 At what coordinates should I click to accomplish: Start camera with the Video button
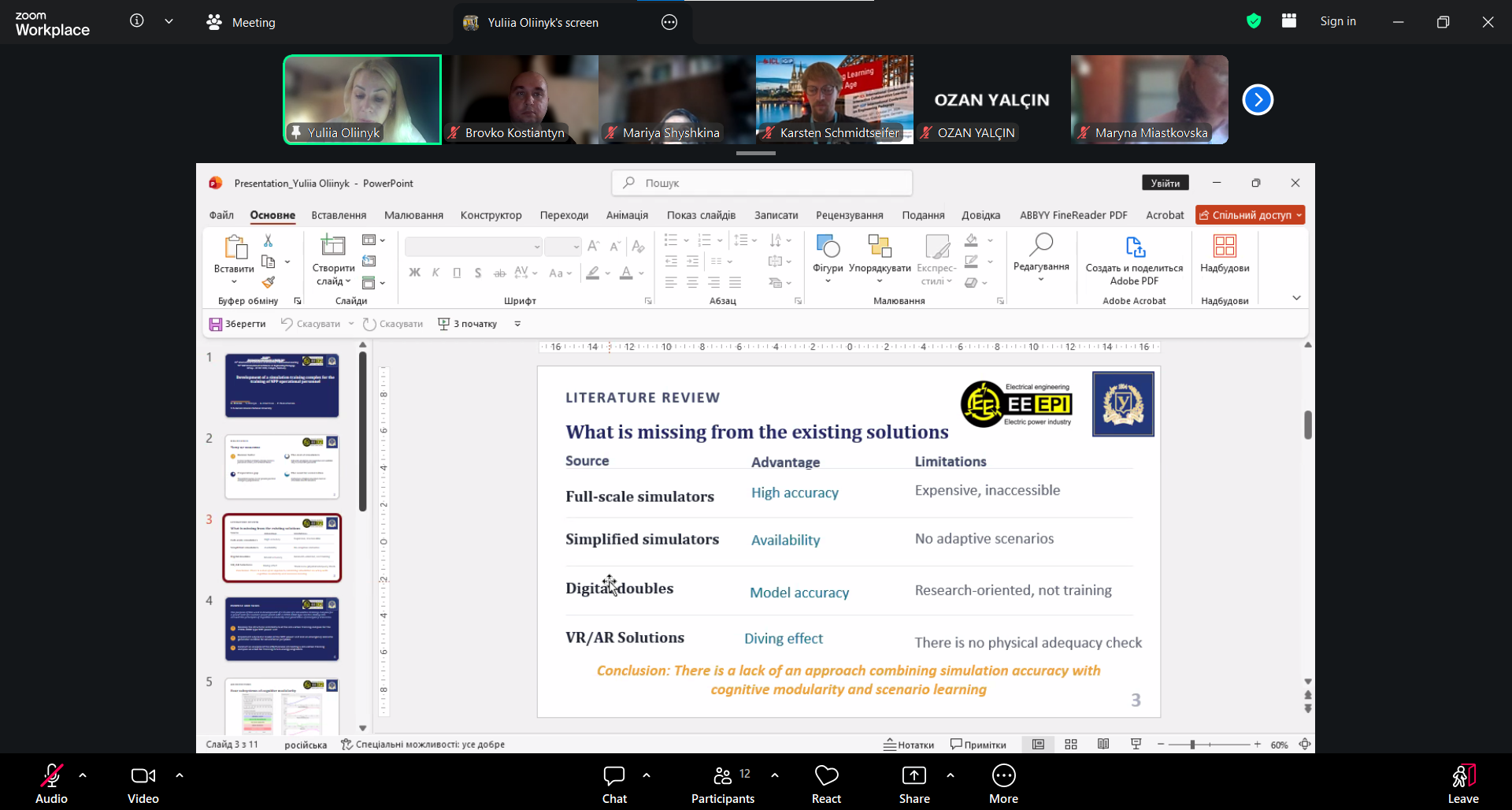click(143, 784)
